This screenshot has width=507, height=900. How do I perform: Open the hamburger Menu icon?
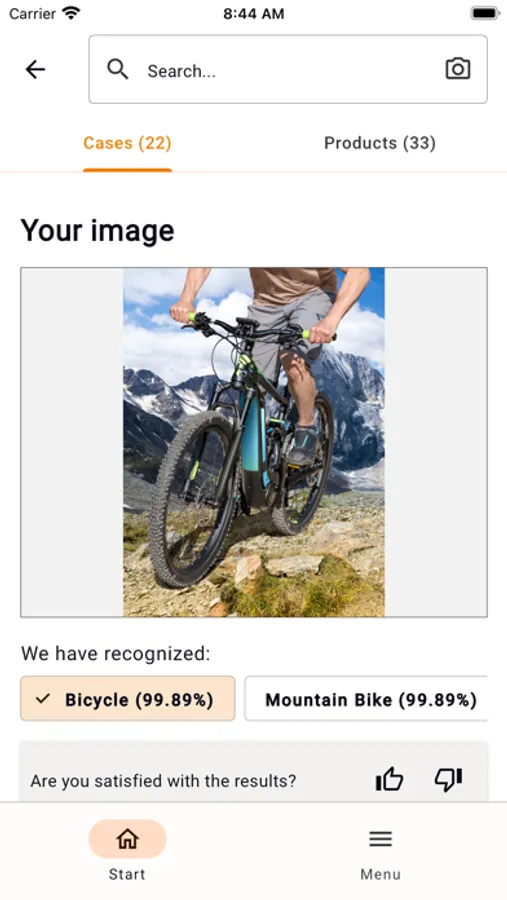(x=380, y=839)
